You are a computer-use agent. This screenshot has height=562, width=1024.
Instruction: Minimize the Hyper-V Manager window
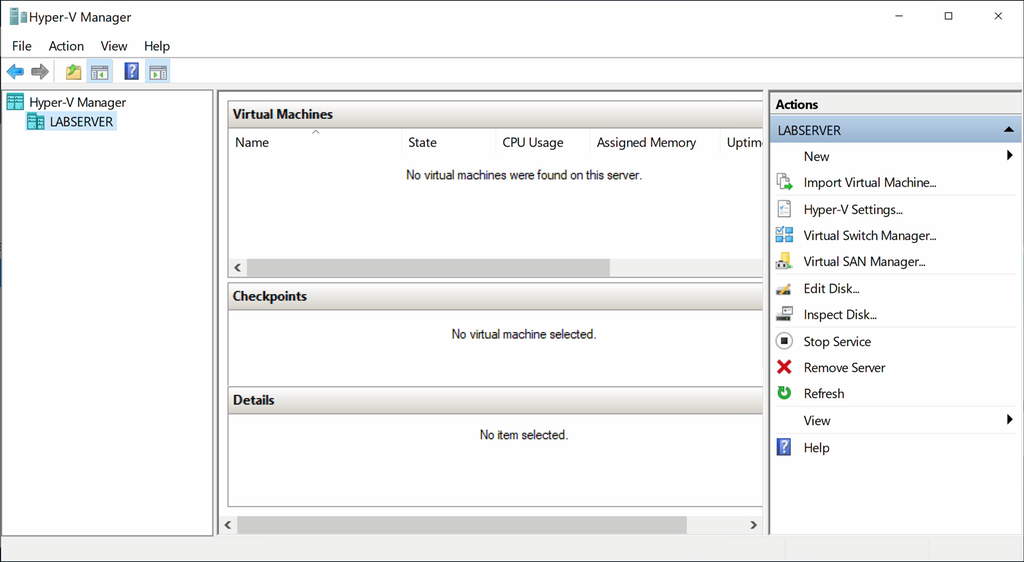[899, 16]
